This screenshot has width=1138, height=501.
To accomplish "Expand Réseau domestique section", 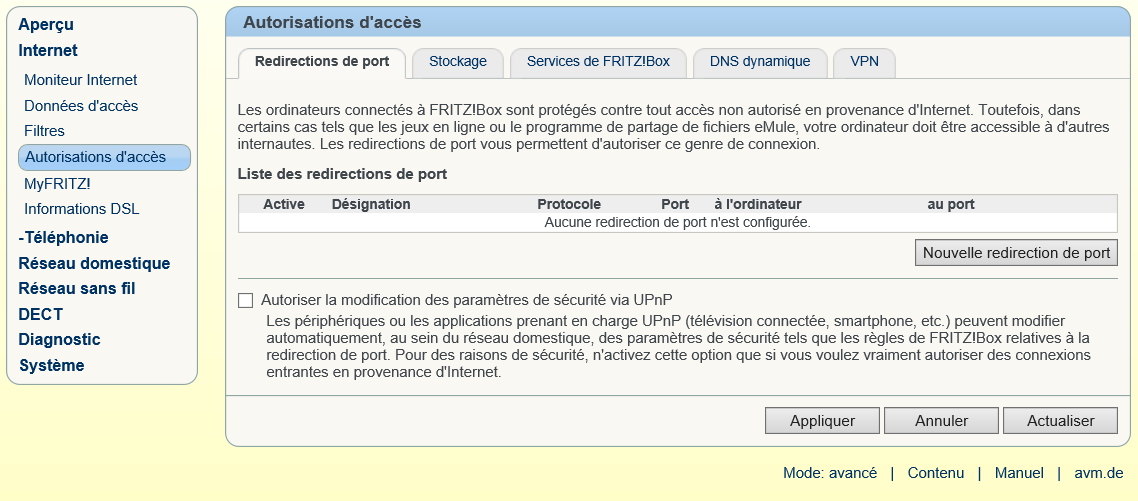I will [x=94, y=263].
